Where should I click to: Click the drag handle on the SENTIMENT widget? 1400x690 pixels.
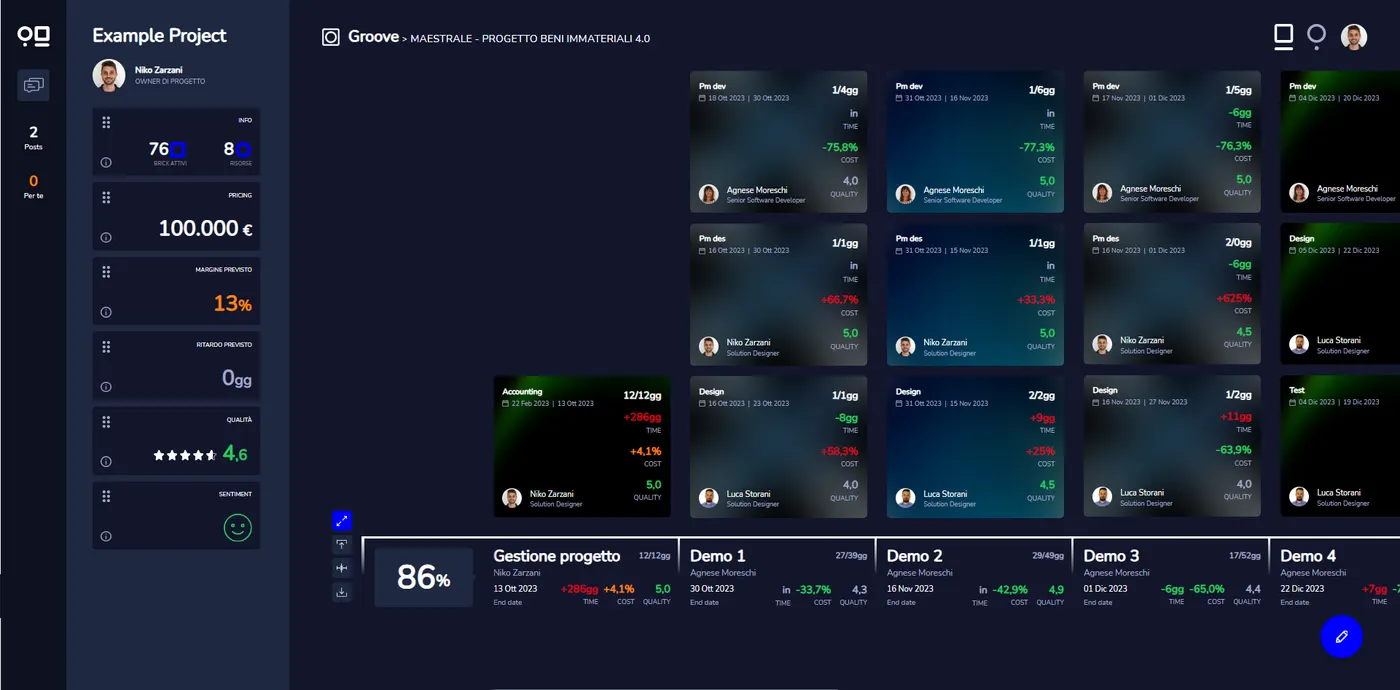point(106,496)
